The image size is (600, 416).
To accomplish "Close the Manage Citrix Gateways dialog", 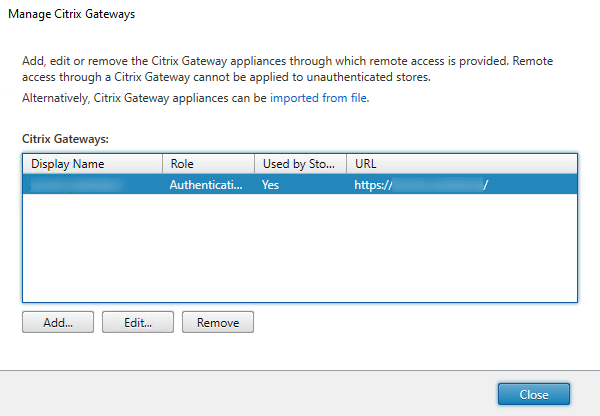I will click(x=533, y=394).
